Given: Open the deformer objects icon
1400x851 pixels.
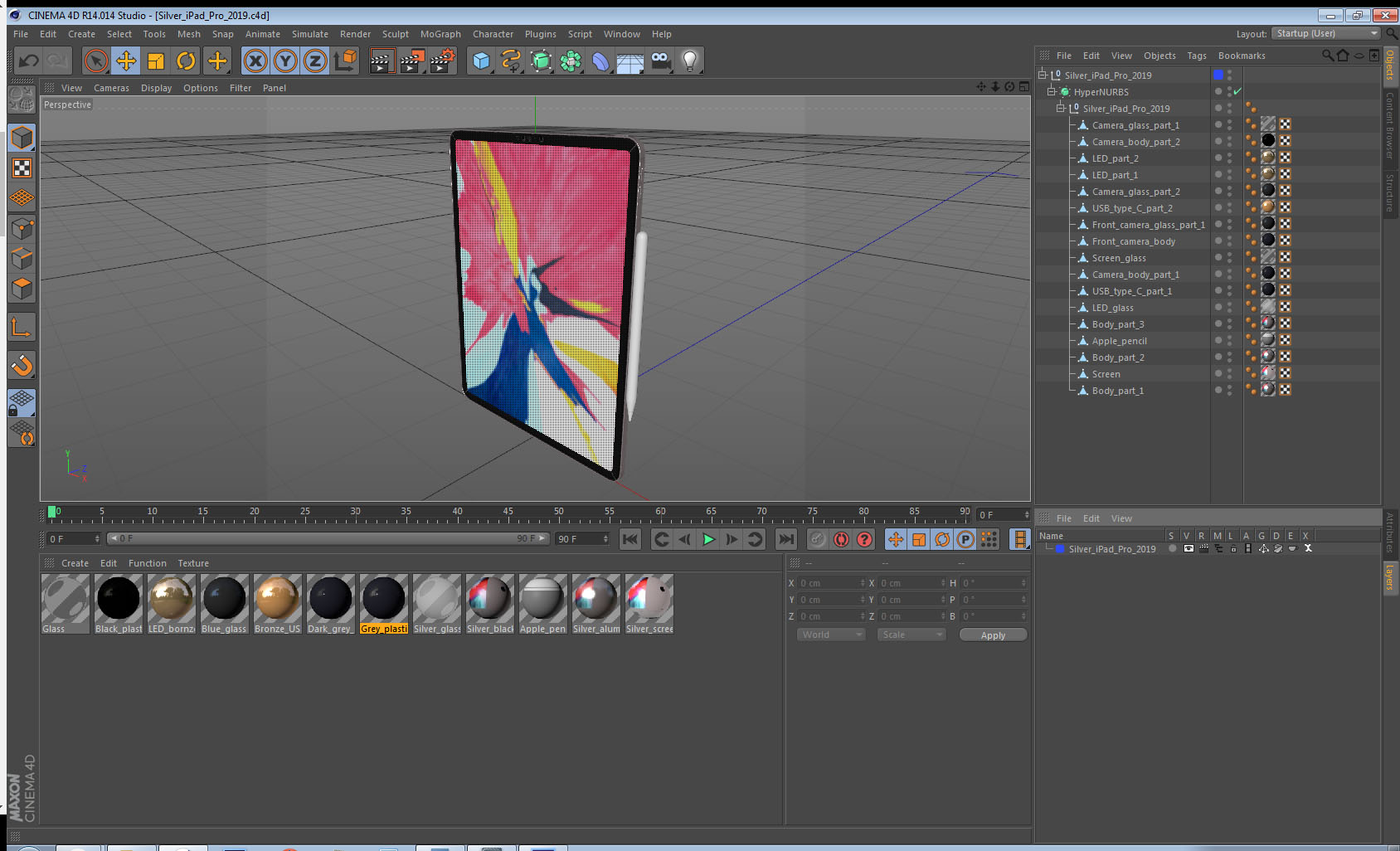Looking at the screenshot, I should tap(600, 61).
